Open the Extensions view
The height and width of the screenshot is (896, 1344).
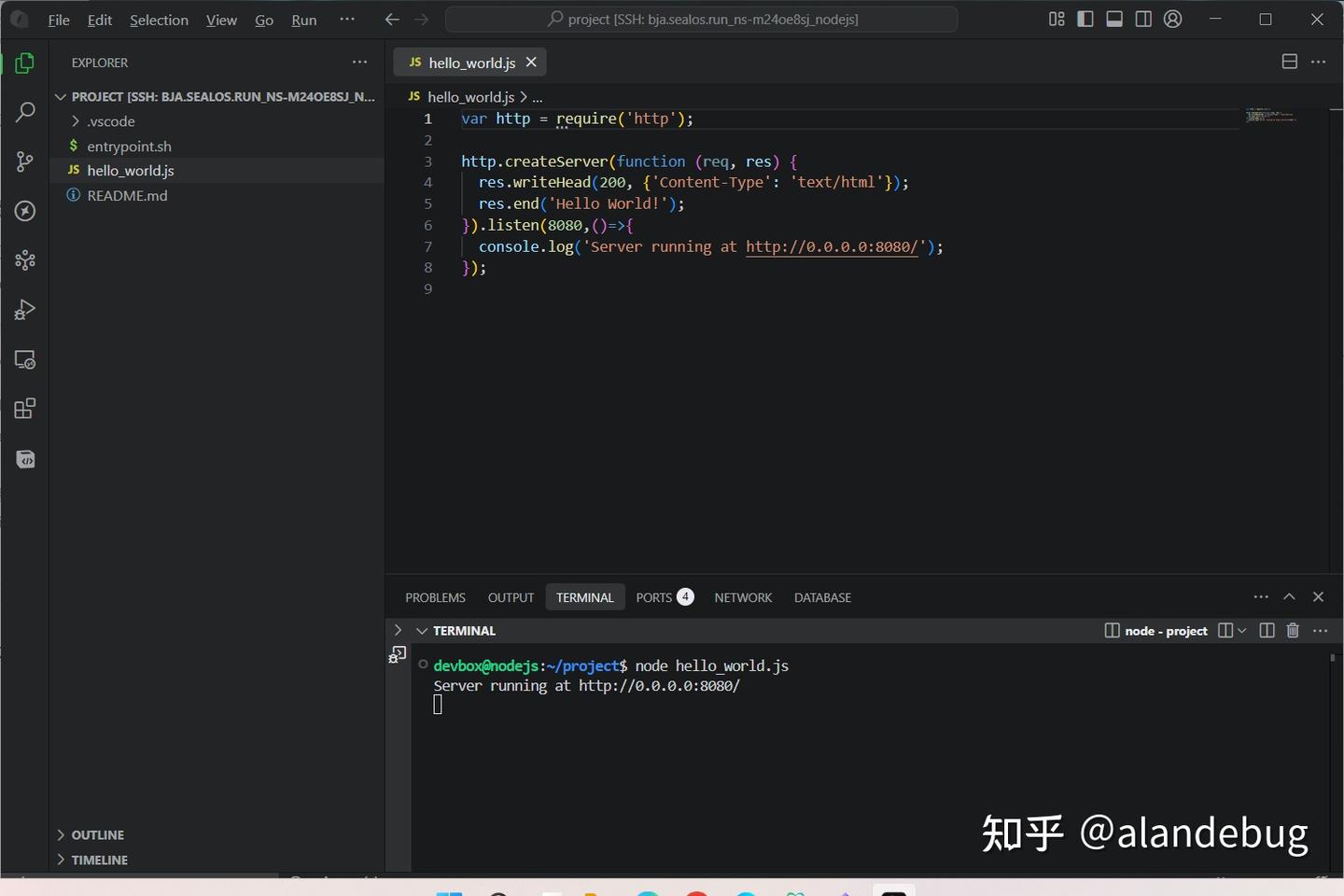25,408
